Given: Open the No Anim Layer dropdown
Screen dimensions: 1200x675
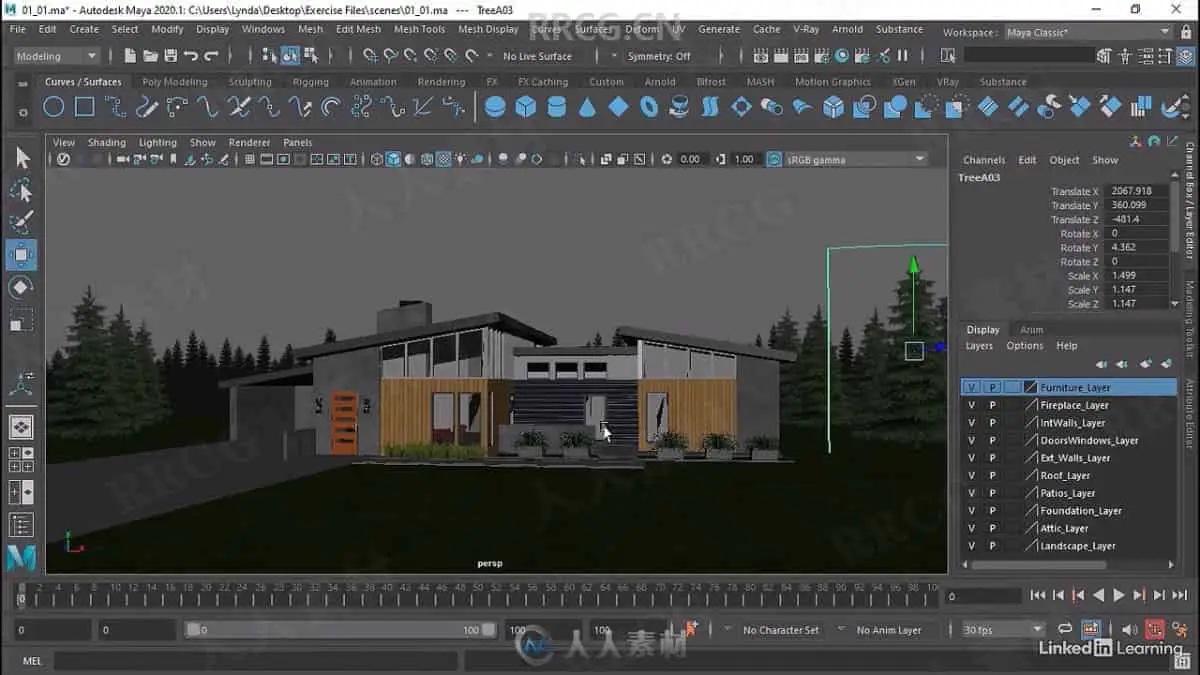Looking at the screenshot, I should pyautogui.click(x=890, y=630).
